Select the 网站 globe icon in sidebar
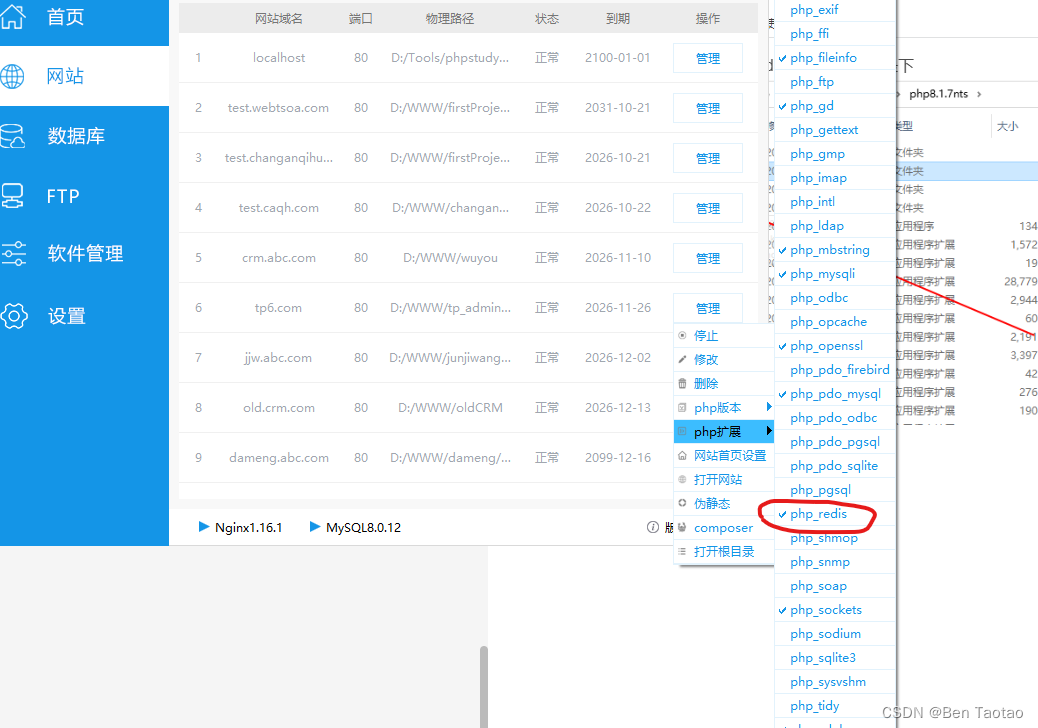 [15, 75]
